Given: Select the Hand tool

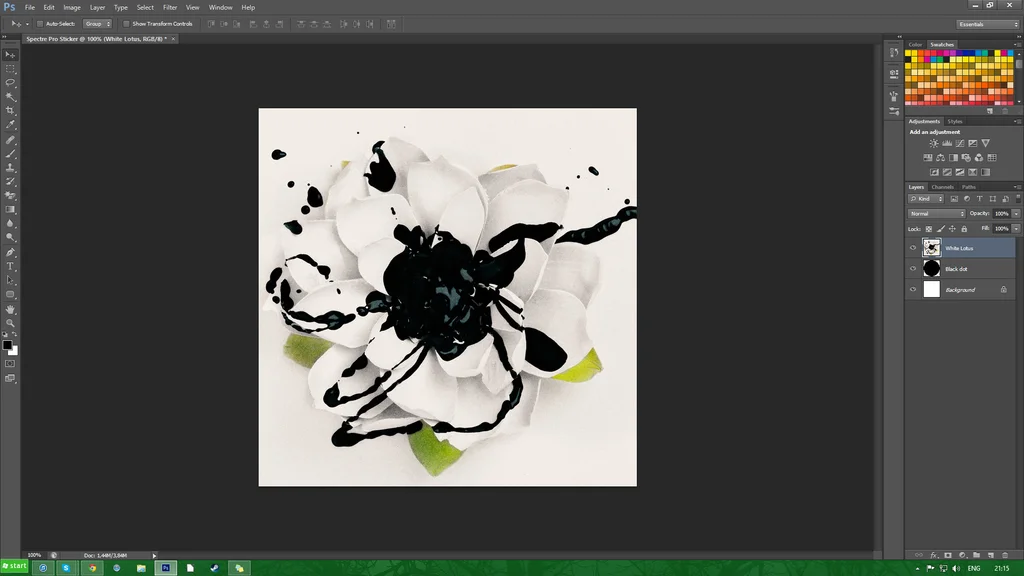Looking at the screenshot, I should [x=10, y=309].
